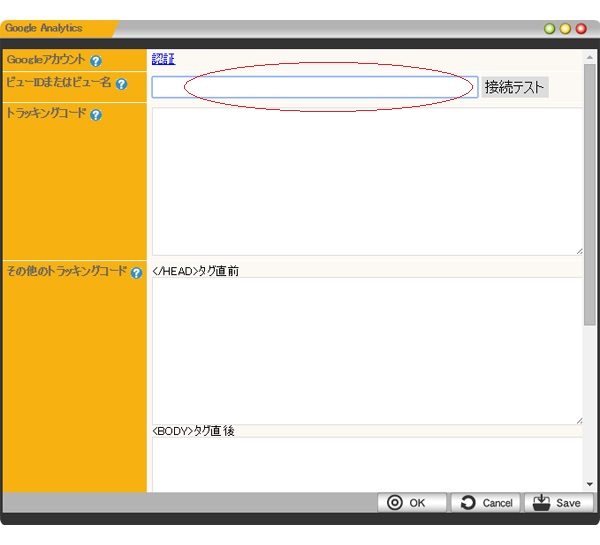Click the <BODY>タグ直後 caption text
The image size is (600, 545).
click(x=193, y=431)
